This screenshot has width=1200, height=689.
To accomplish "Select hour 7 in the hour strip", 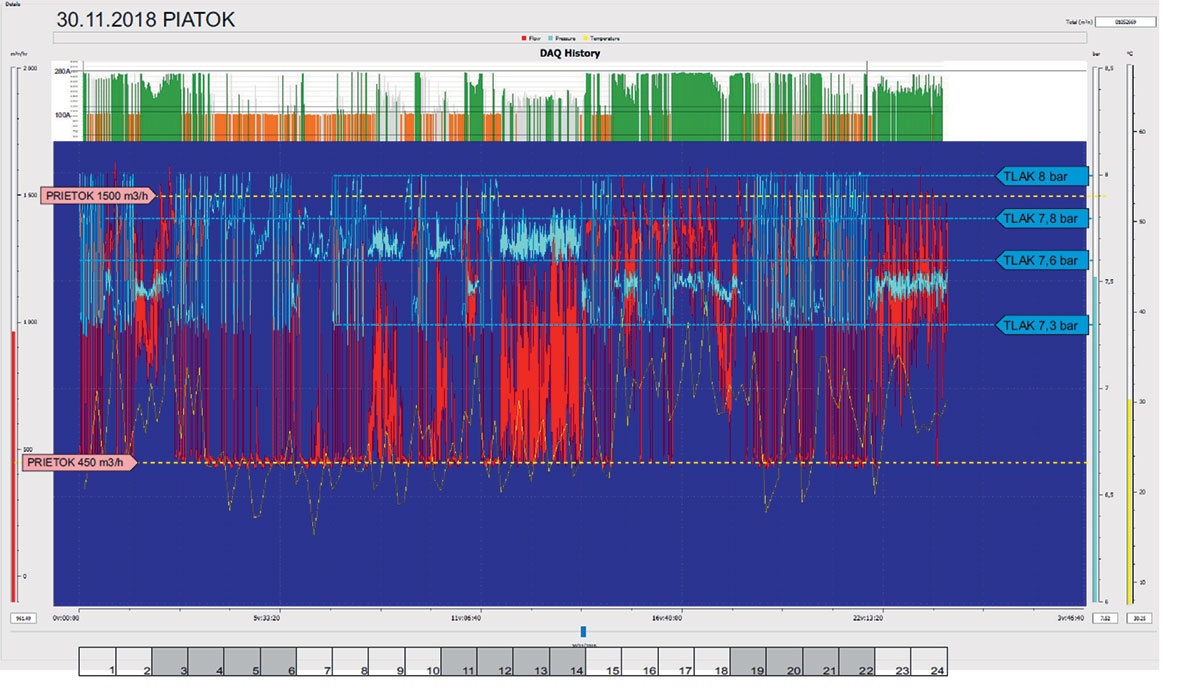I will click(314, 661).
